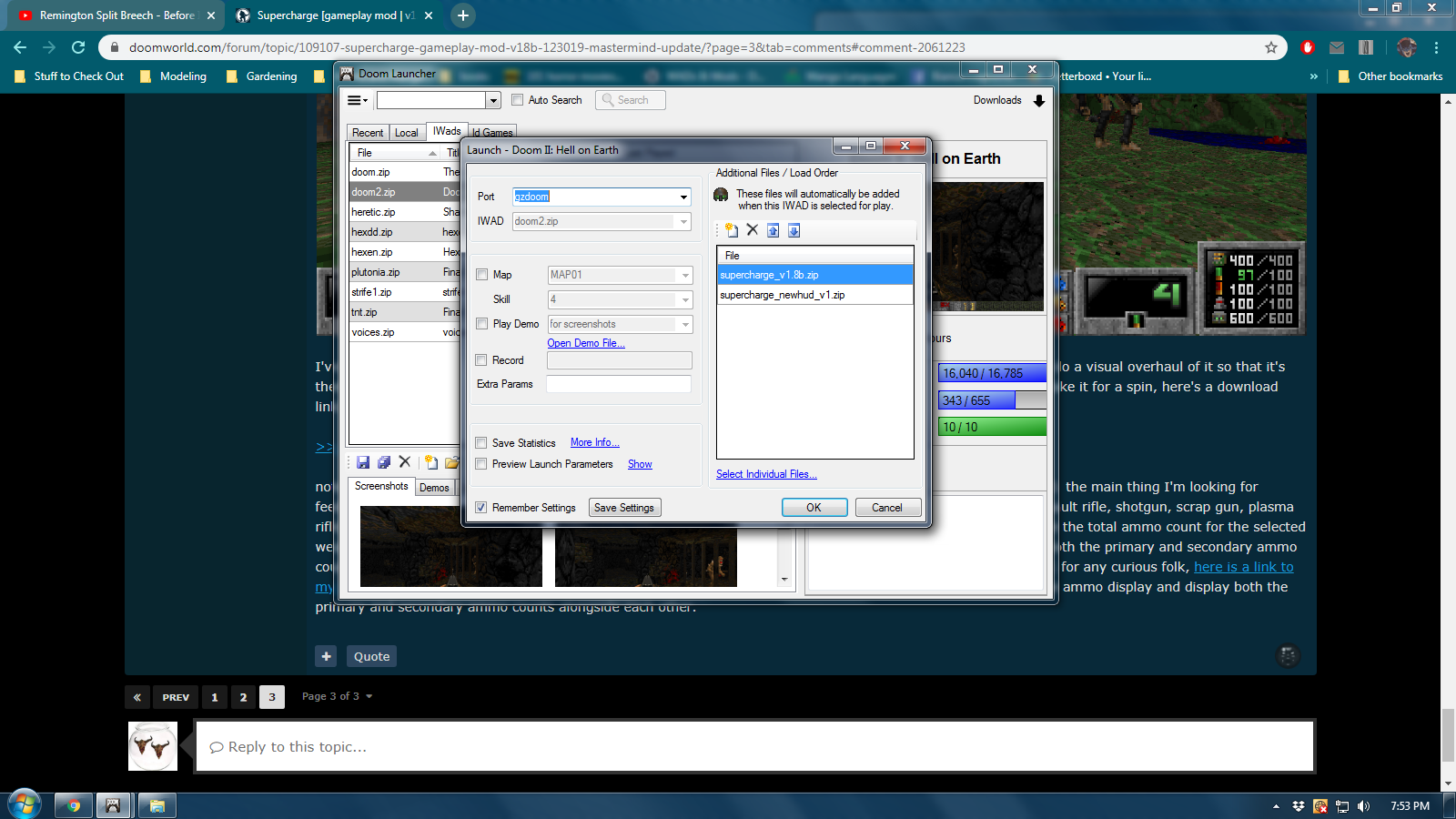Switch to the Id Games tab
This screenshot has width=1456, height=819.
[492, 133]
